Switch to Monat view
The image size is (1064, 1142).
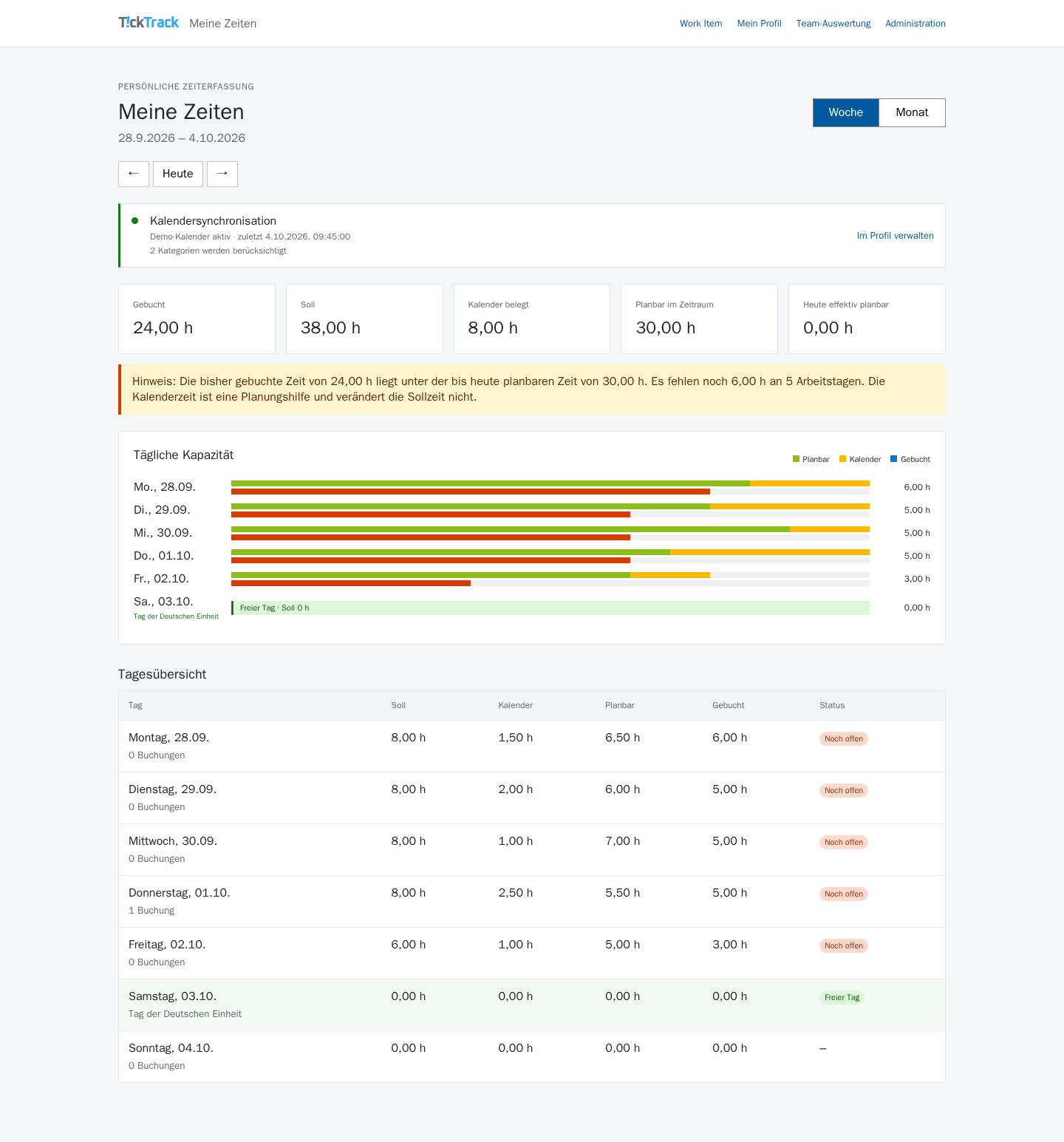pyautogui.click(x=913, y=112)
